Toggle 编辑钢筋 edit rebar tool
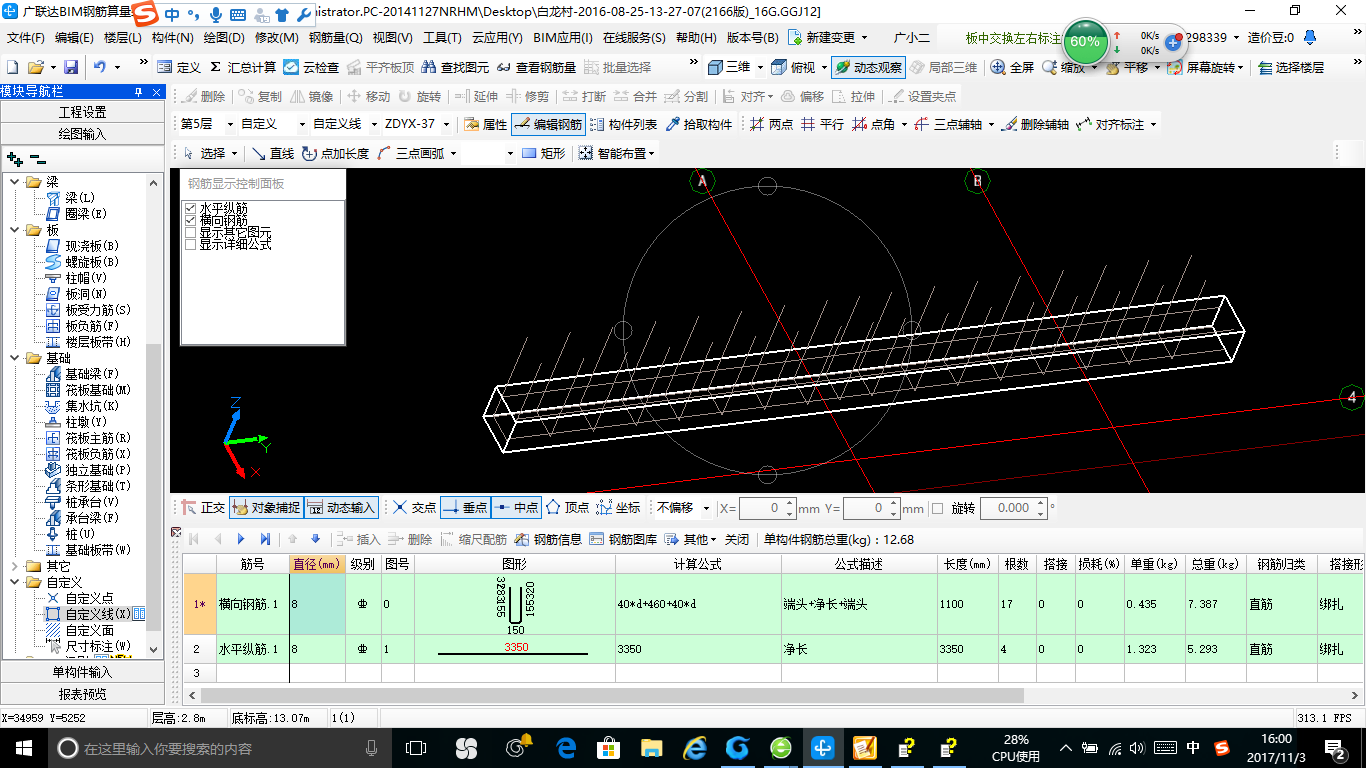Image resolution: width=1366 pixels, height=768 pixels. pyautogui.click(x=548, y=124)
